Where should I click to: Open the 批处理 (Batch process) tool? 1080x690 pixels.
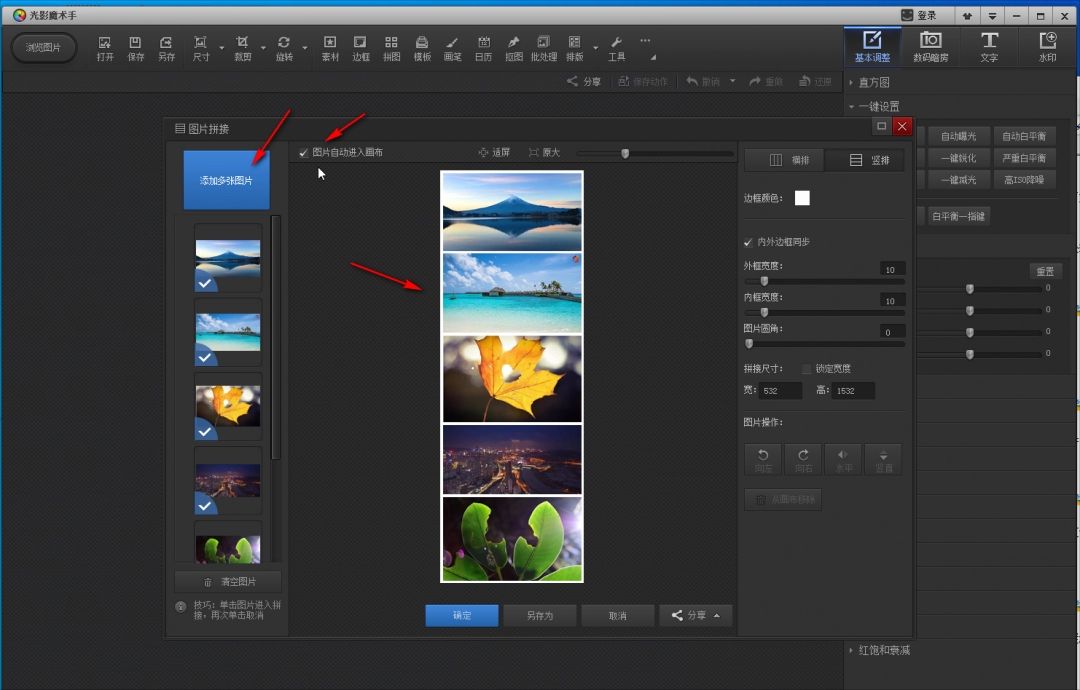(x=543, y=48)
